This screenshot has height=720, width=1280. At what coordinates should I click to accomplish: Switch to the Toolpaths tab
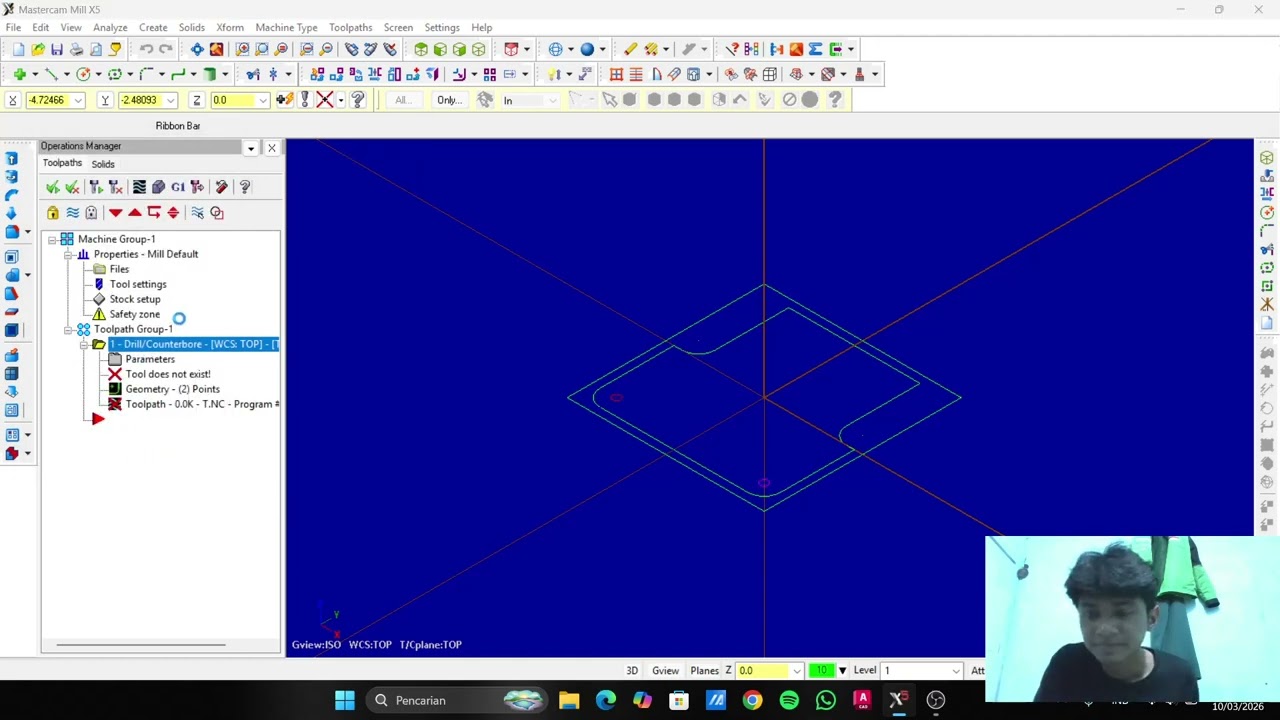(x=62, y=163)
